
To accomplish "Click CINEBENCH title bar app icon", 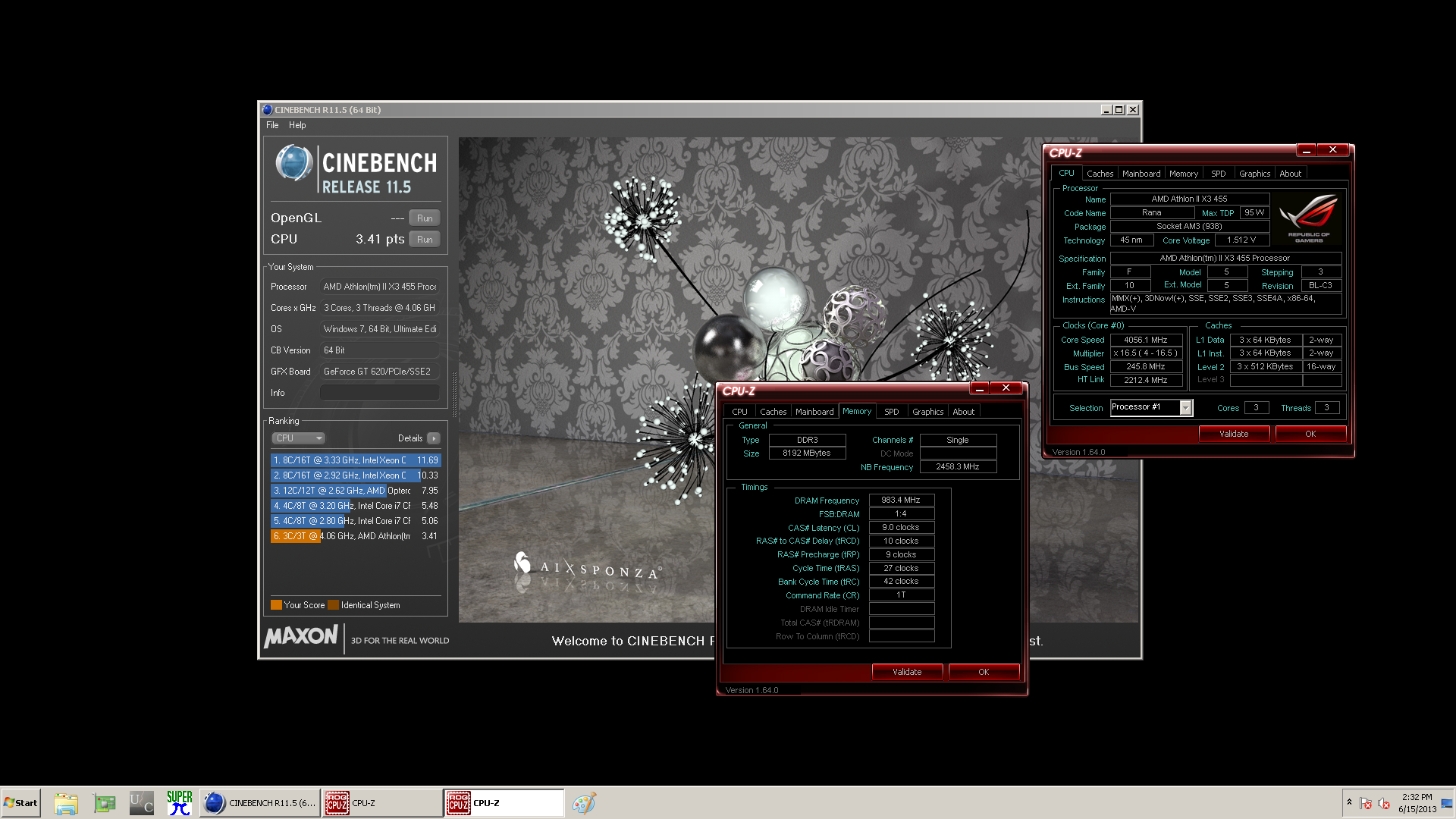I will pyautogui.click(x=267, y=110).
